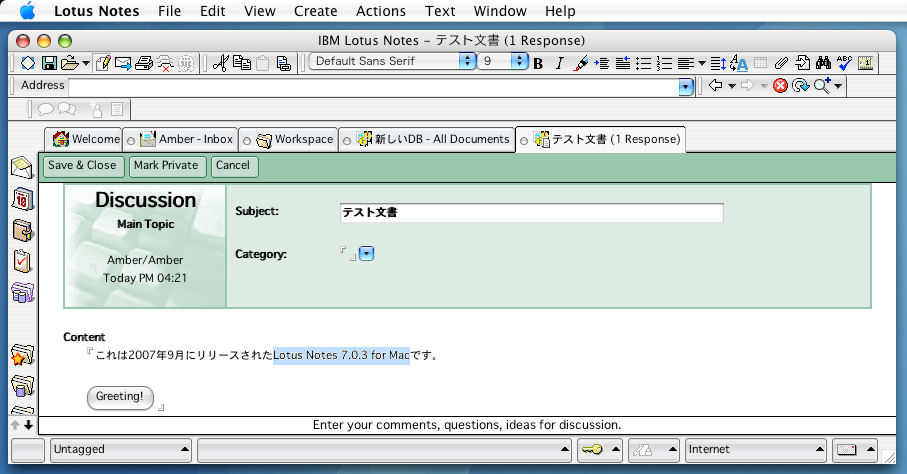Image resolution: width=907 pixels, height=474 pixels.
Task: Open the Replication bookmark under To Do
Action: click(23, 292)
